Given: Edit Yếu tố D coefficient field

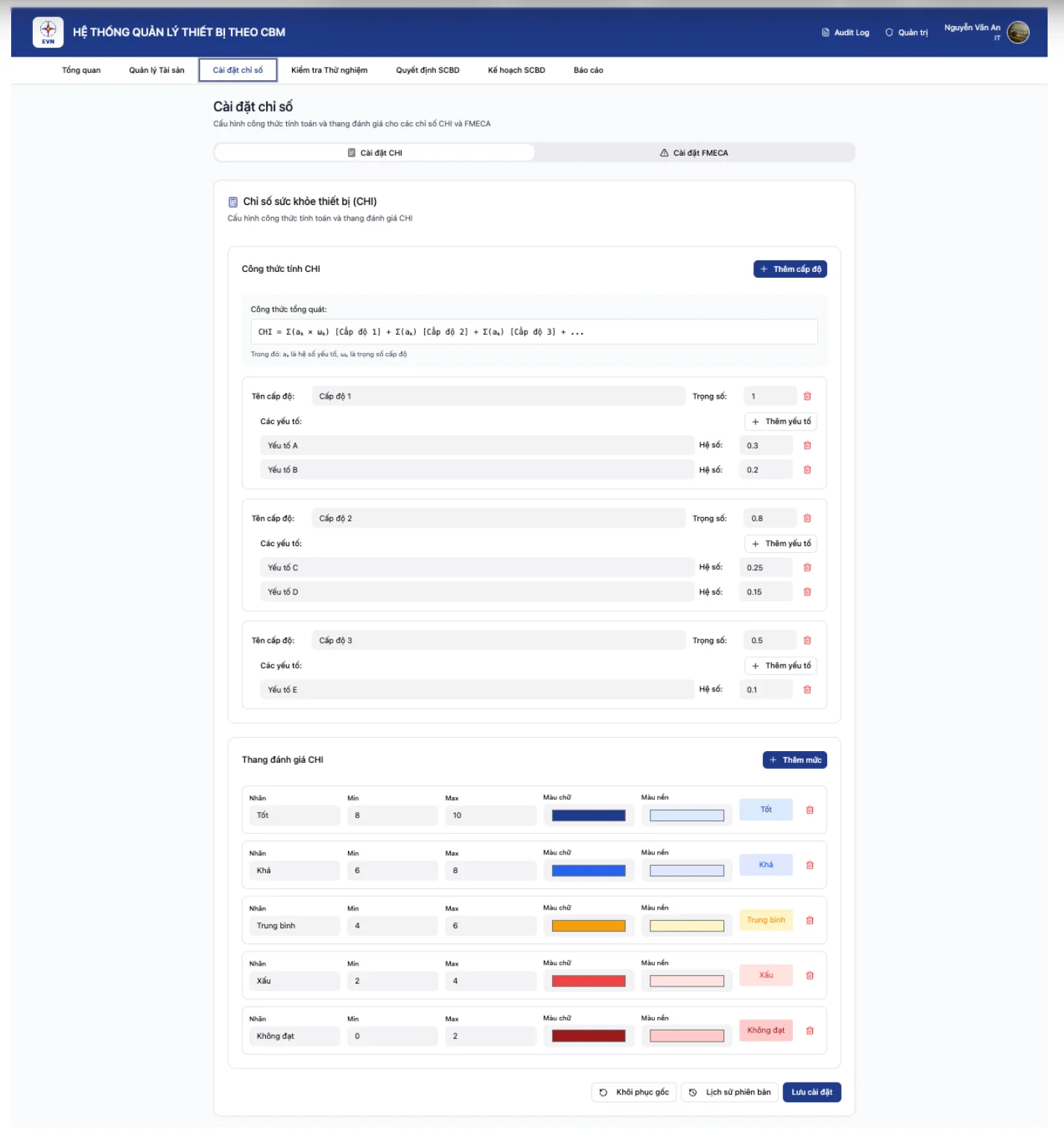Looking at the screenshot, I should [x=766, y=592].
